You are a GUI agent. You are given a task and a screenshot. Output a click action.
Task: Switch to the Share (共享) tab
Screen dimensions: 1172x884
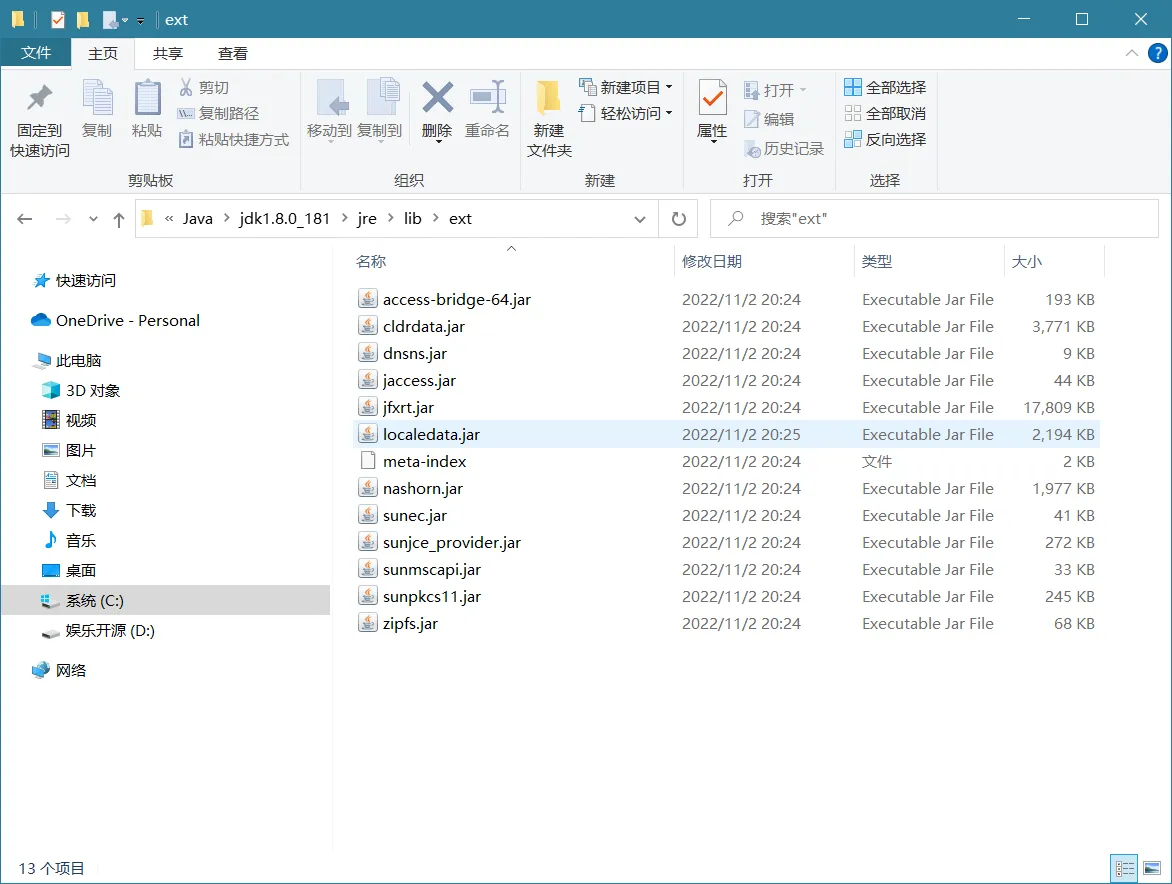(167, 54)
